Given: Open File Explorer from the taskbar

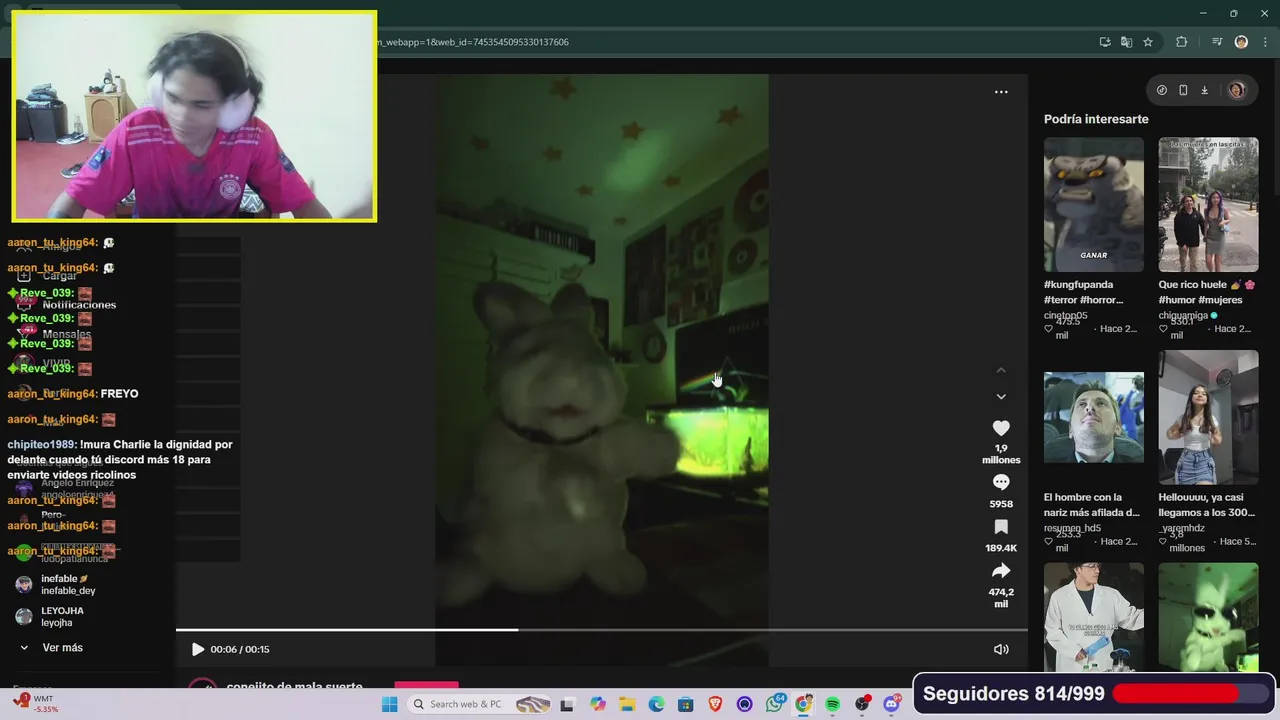Looking at the screenshot, I should tap(627, 704).
